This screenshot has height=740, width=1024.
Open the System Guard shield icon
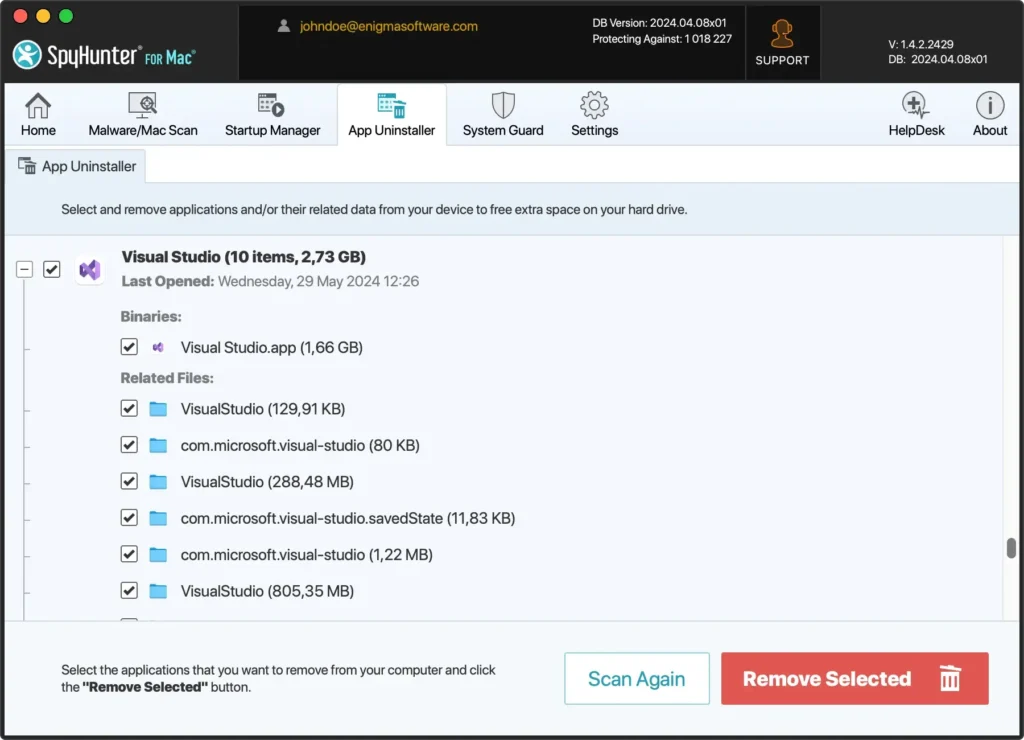point(503,105)
